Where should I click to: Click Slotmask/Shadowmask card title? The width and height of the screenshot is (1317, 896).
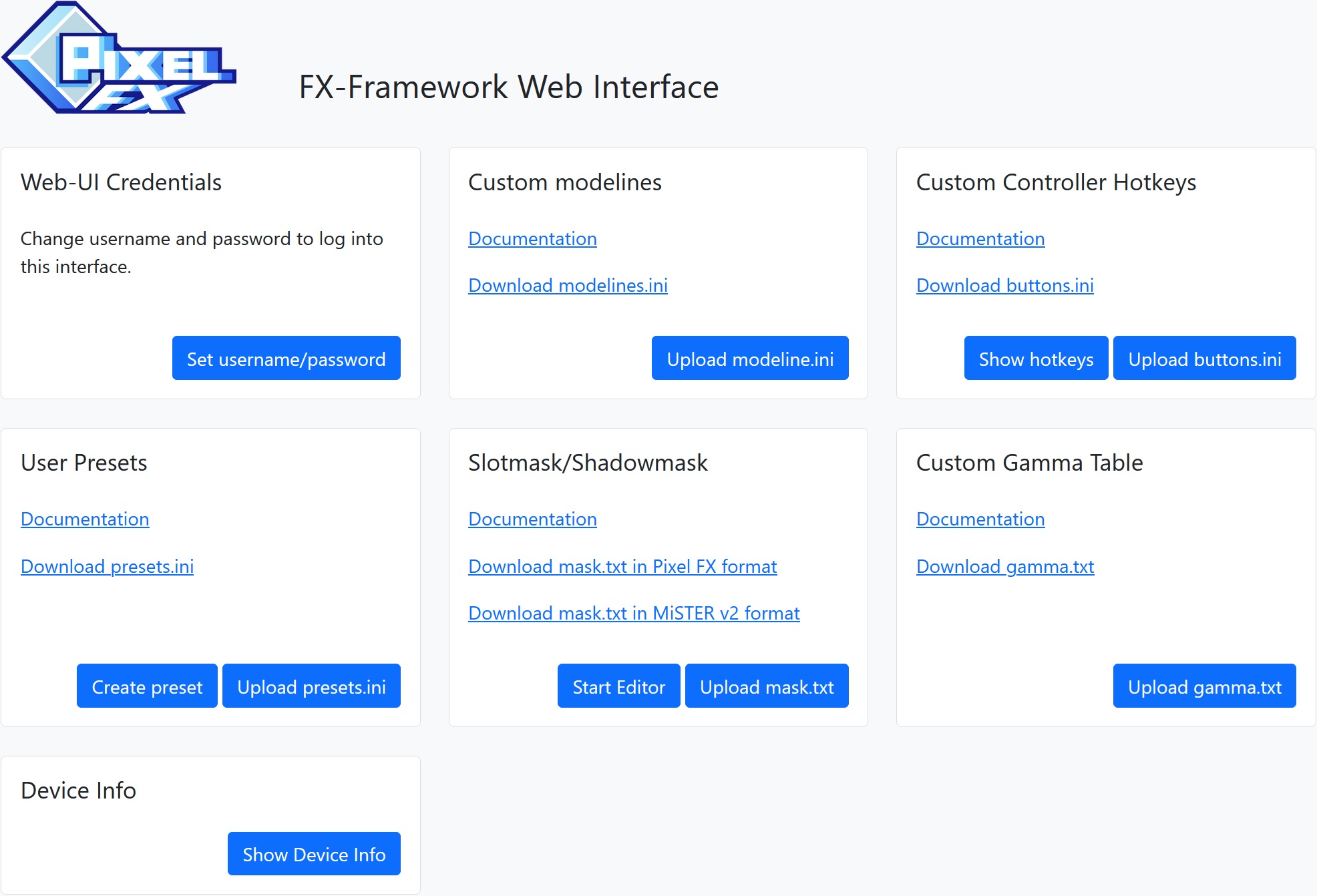(588, 463)
